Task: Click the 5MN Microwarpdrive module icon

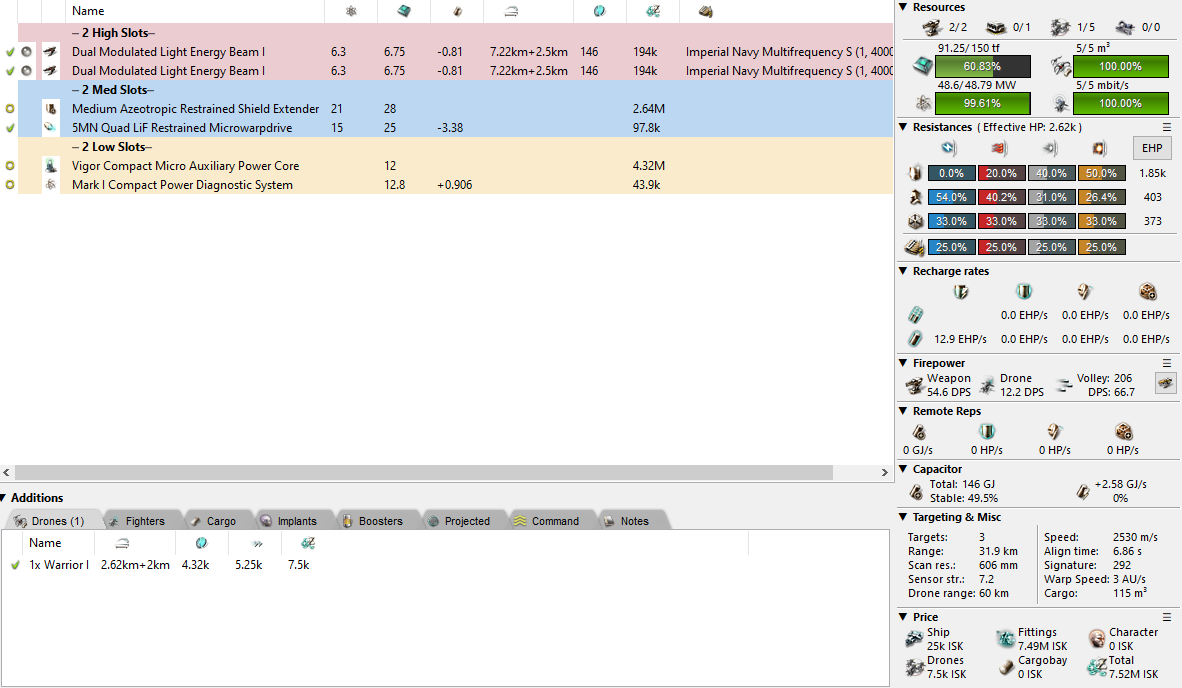Action: [50, 128]
